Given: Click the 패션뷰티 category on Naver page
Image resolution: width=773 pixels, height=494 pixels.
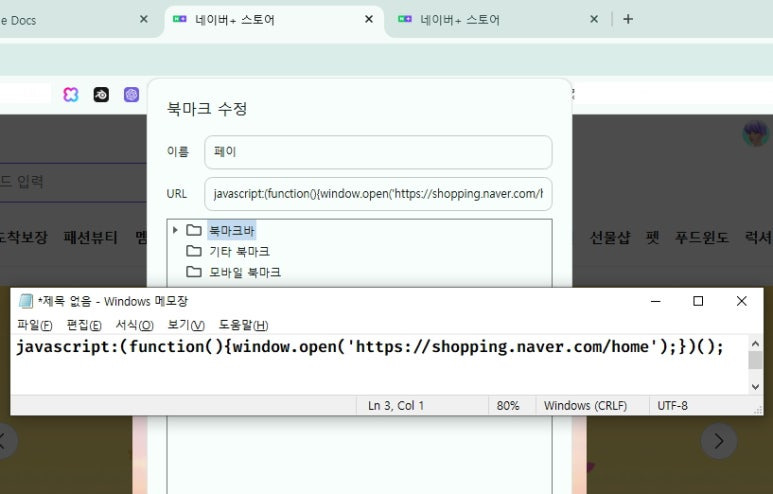Looking at the screenshot, I should click(91, 237).
